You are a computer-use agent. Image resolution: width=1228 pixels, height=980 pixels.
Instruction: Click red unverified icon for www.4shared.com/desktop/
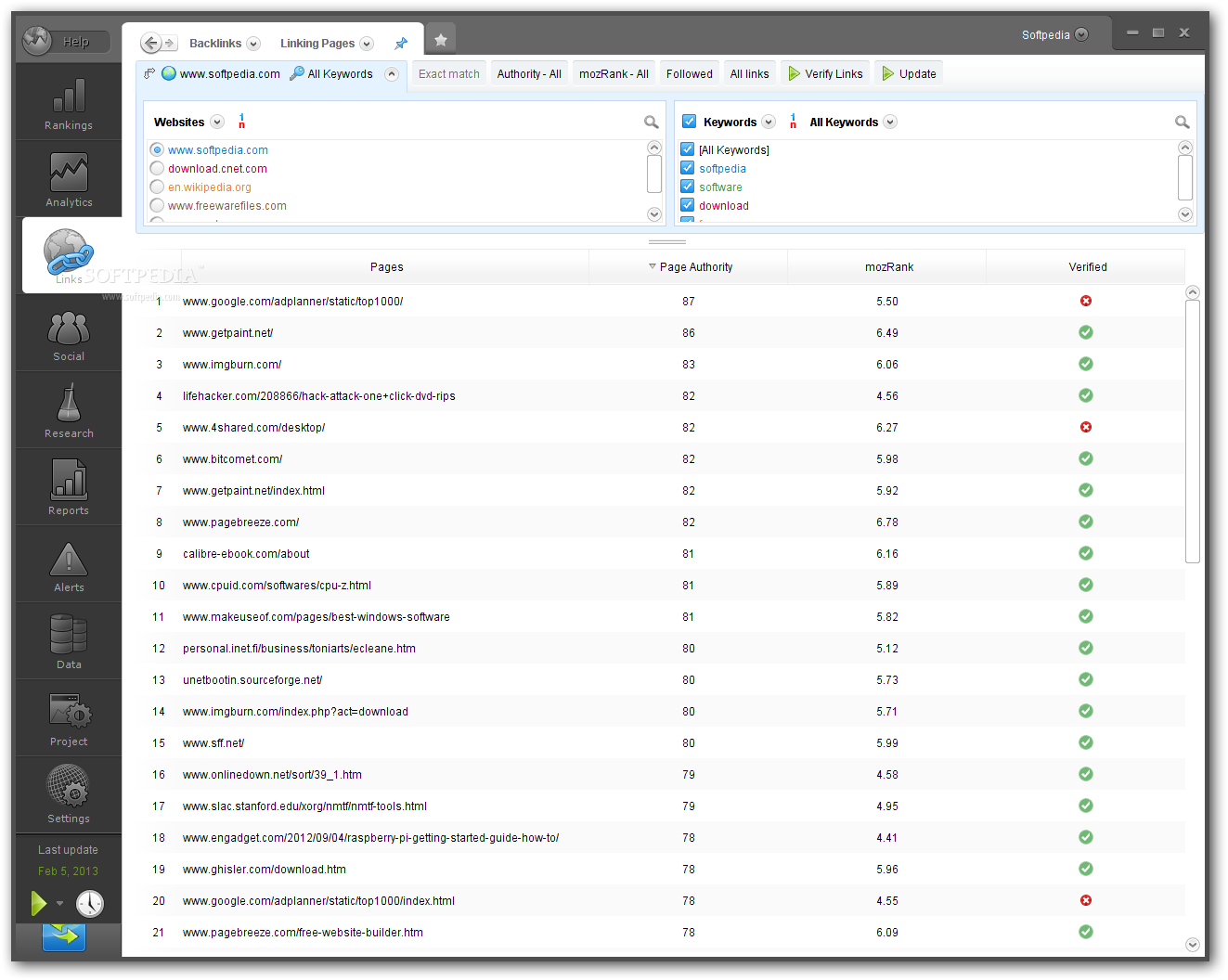(x=1086, y=427)
